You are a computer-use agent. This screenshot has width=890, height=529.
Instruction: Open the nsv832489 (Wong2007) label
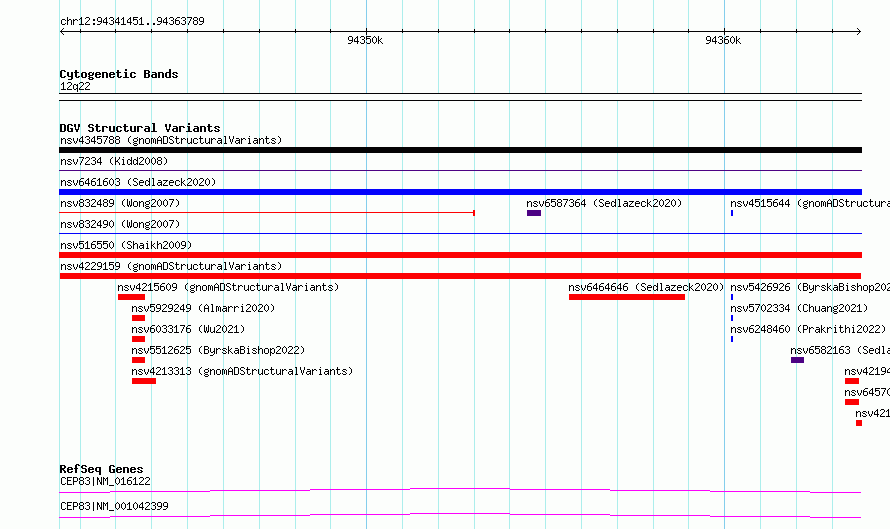coord(120,203)
